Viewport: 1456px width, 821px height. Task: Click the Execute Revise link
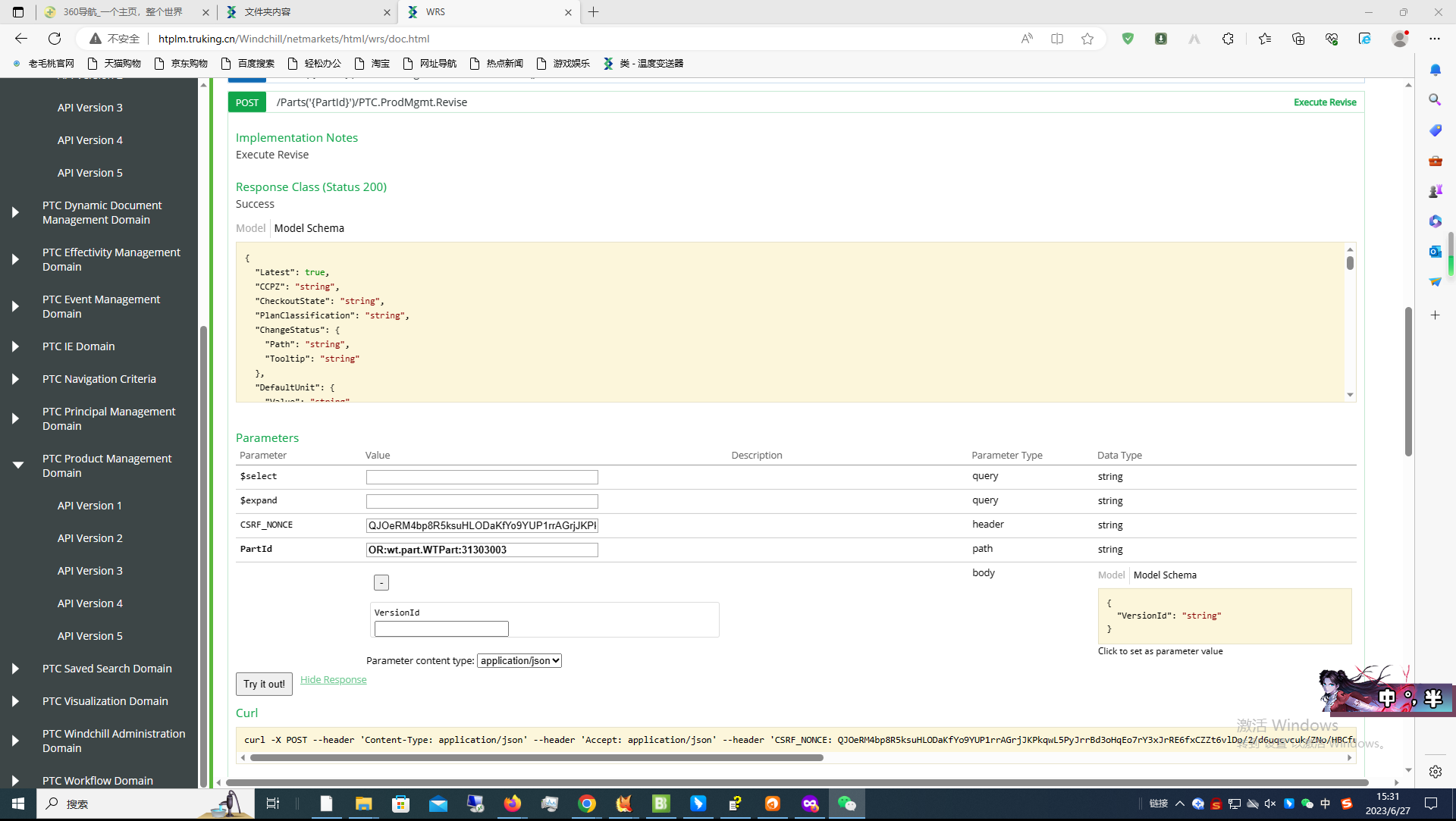(1325, 102)
